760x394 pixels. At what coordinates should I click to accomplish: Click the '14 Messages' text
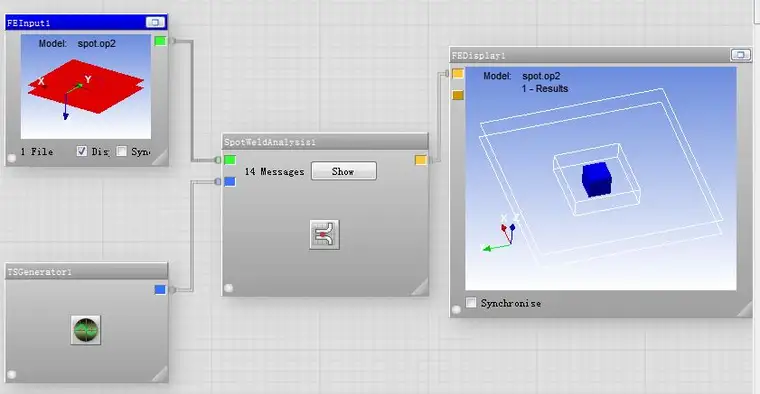pos(274,172)
